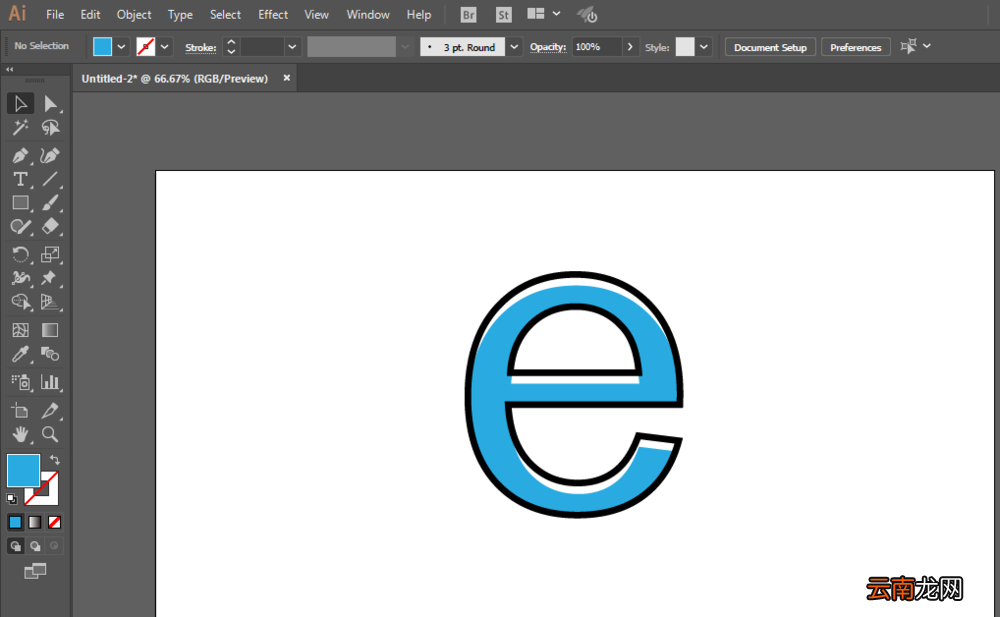Select the Pen tool
Image resolution: width=1000 pixels, height=617 pixels.
coord(20,156)
